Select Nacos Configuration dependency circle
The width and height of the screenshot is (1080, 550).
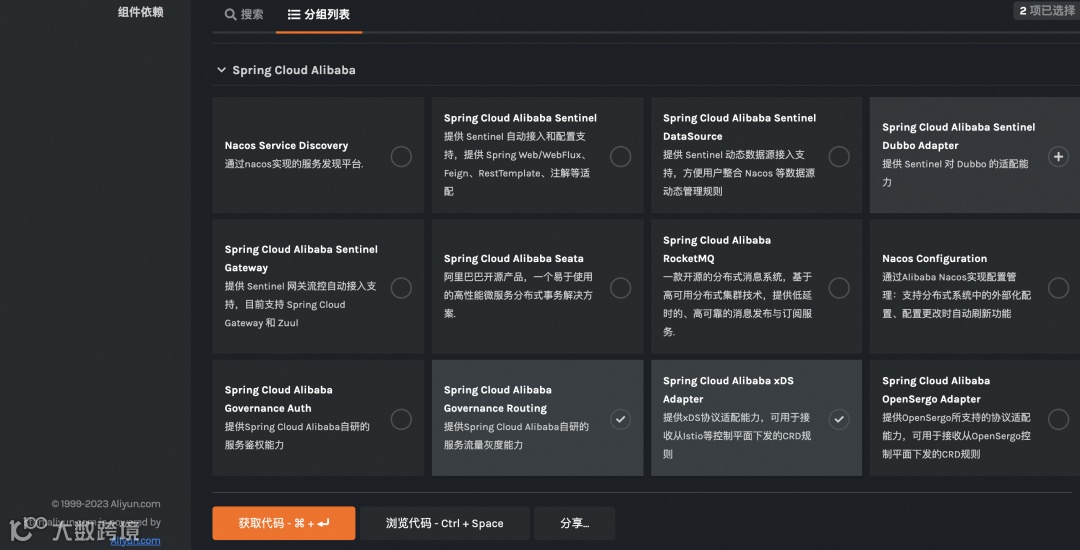1058,288
